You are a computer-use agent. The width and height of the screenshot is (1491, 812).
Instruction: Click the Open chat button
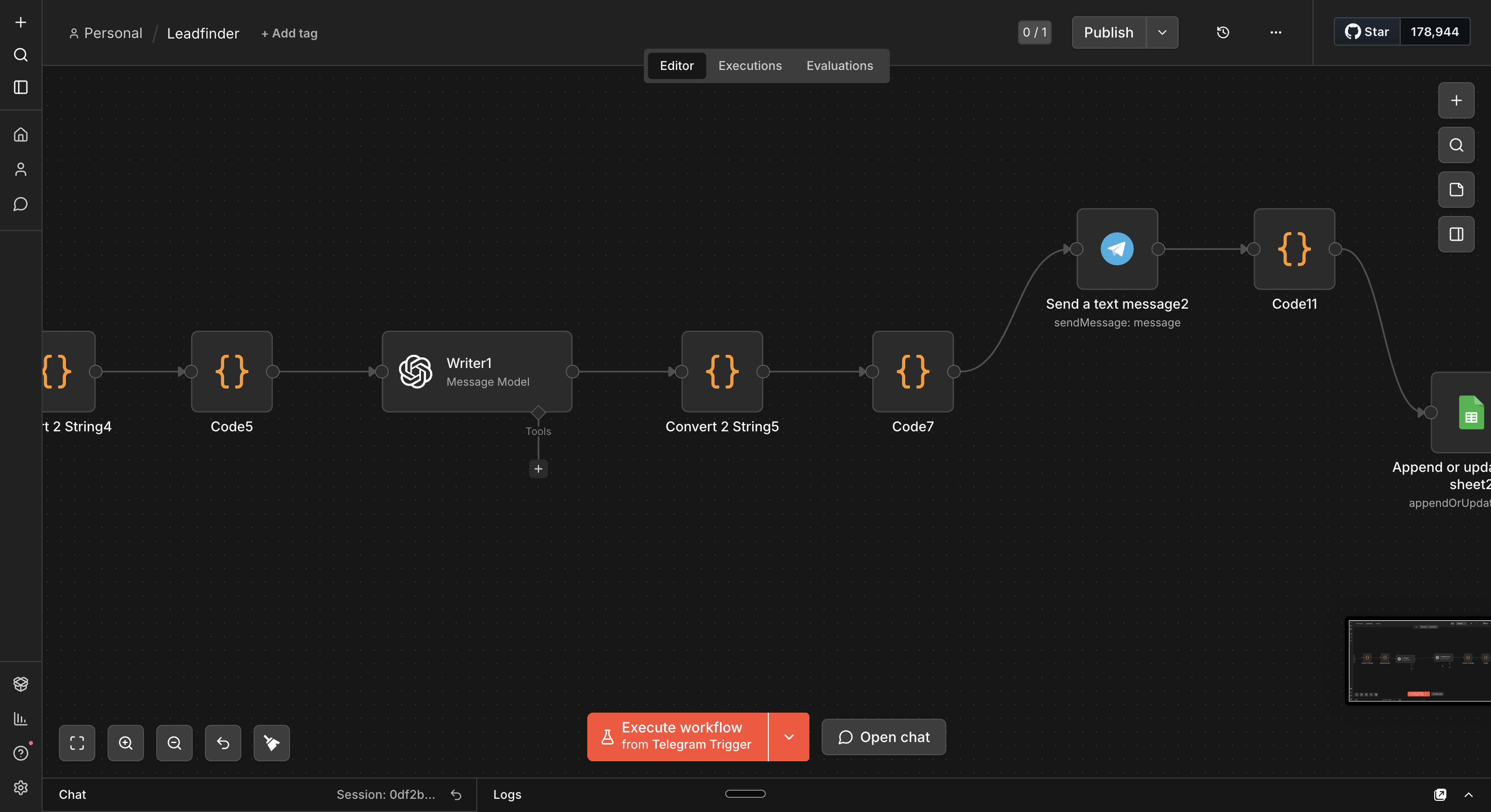tap(883, 737)
